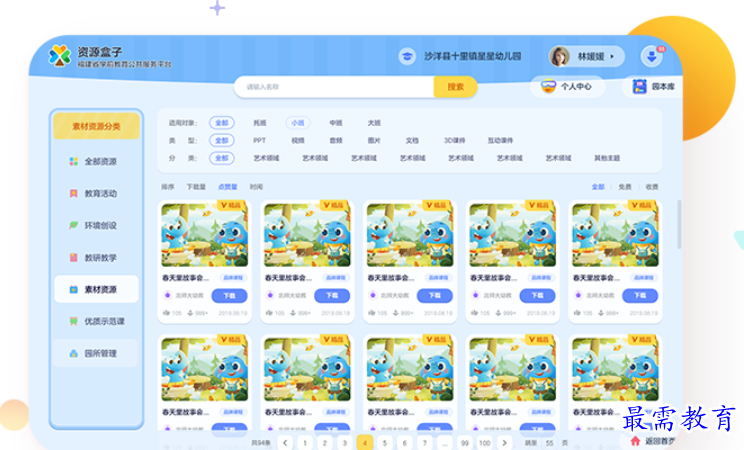Screen dimensions: 744x450
Task: Choose 小班 age group filter
Action: (x=298, y=123)
